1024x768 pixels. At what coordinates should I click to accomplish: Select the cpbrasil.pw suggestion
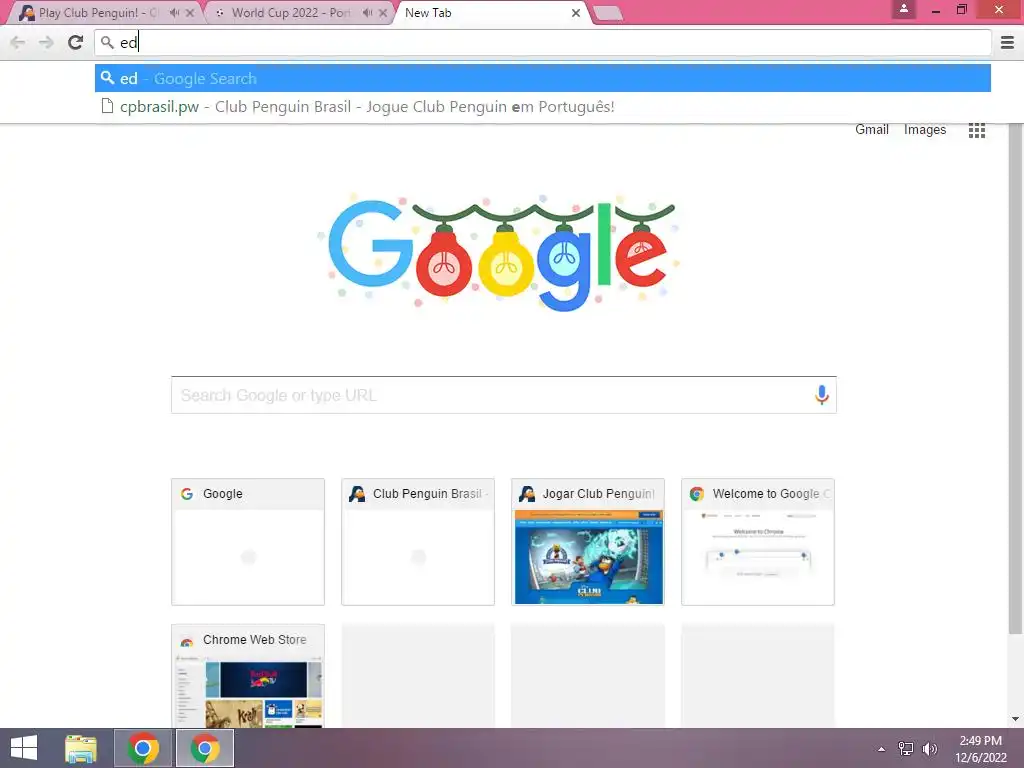543,106
